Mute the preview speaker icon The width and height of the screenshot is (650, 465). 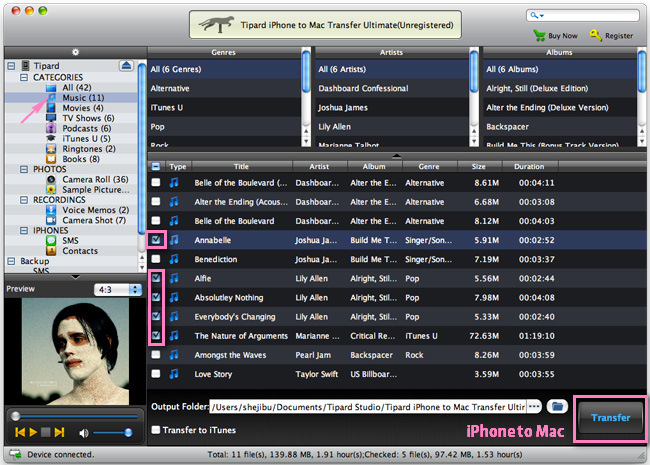pos(84,433)
